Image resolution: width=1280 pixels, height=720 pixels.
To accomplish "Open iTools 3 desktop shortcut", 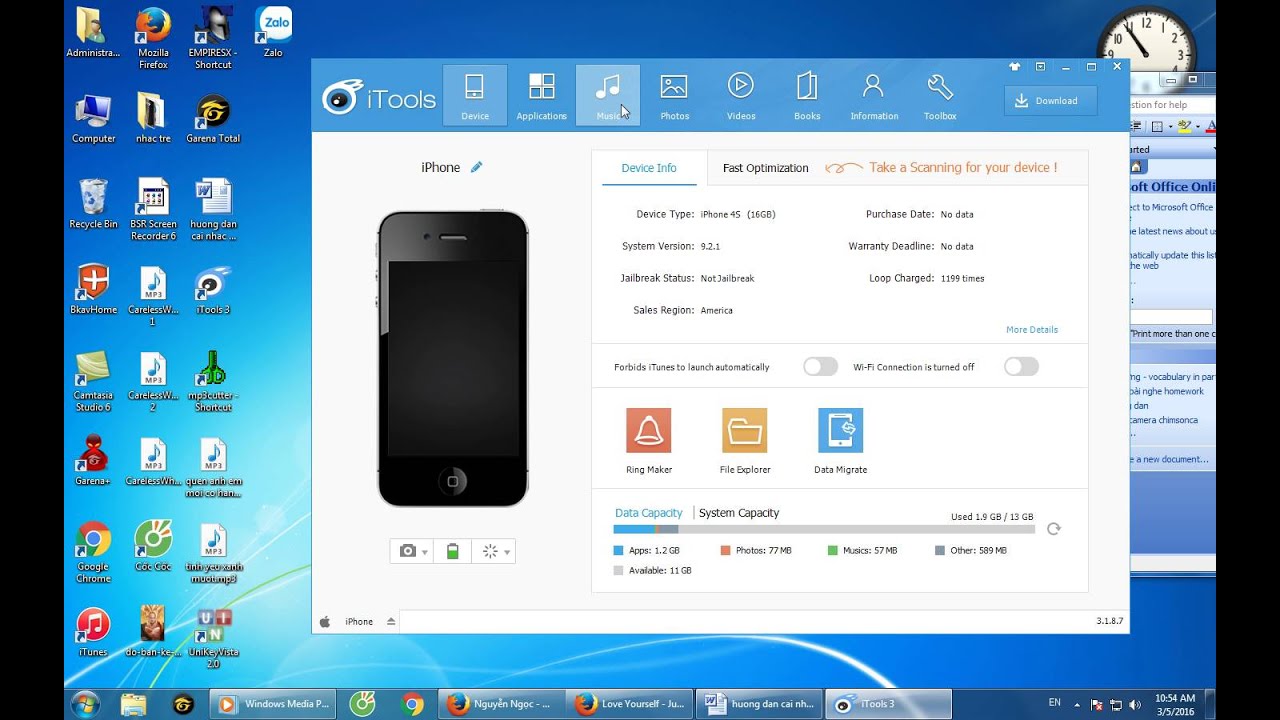I will 213,290.
